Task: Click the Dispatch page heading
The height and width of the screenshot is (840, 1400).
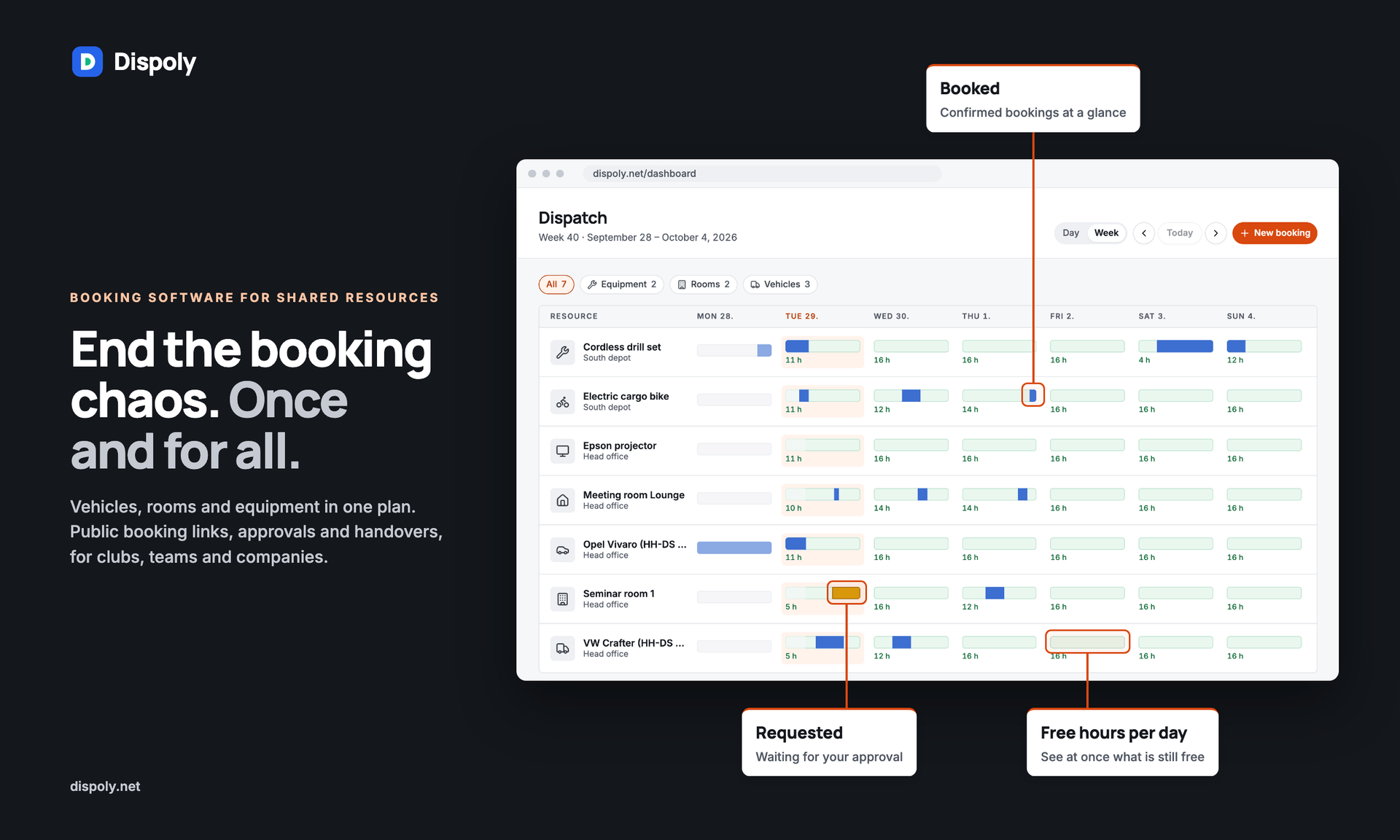Action: tap(572, 218)
